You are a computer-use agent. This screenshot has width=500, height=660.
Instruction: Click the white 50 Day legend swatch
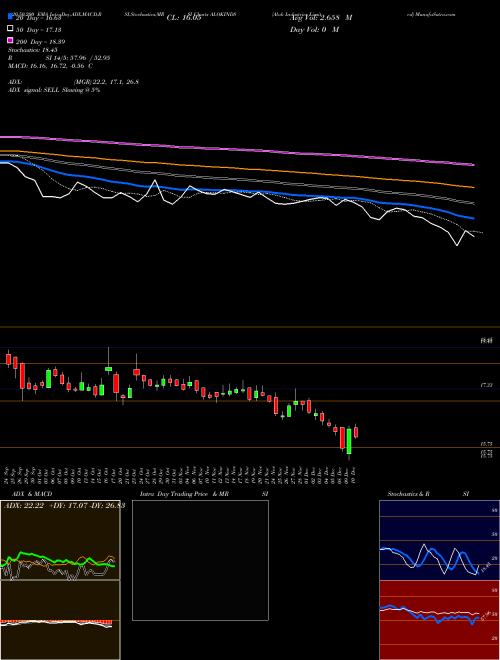coord(10,29)
